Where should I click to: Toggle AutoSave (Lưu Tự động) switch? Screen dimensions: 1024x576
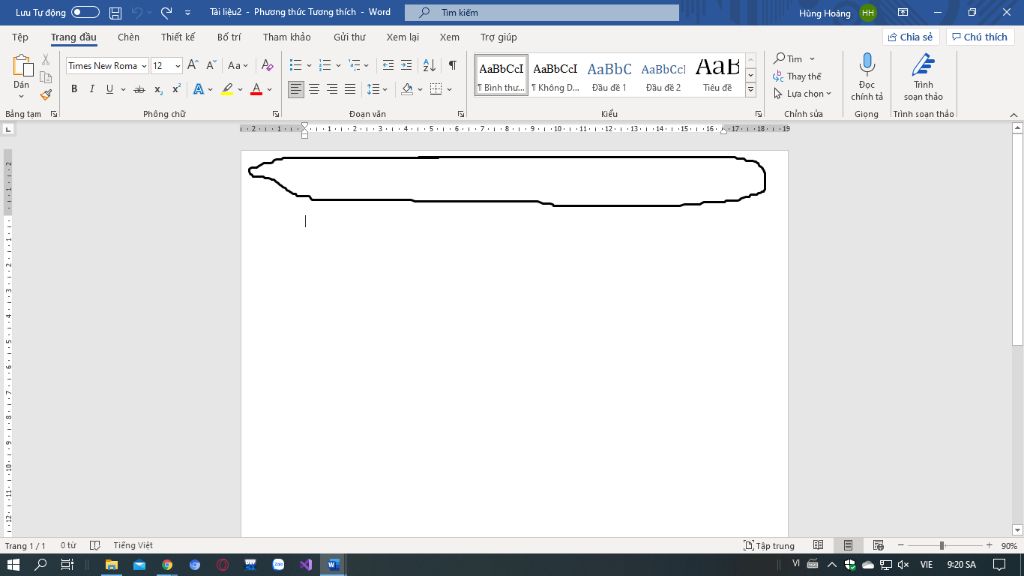(x=85, y=12)
